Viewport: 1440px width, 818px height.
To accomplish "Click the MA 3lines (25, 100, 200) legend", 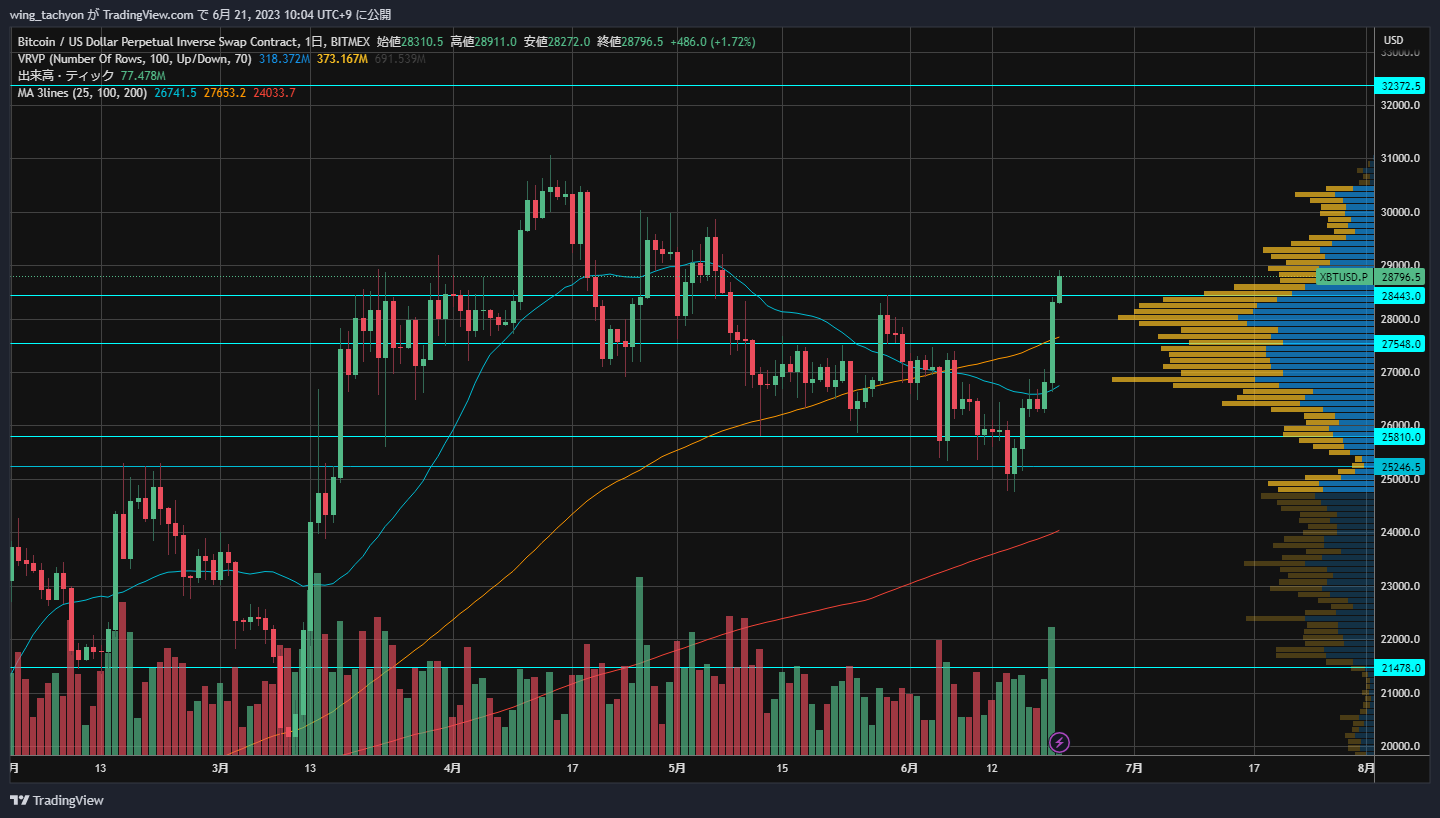I will pyautogui.click(x=82, y=93).
